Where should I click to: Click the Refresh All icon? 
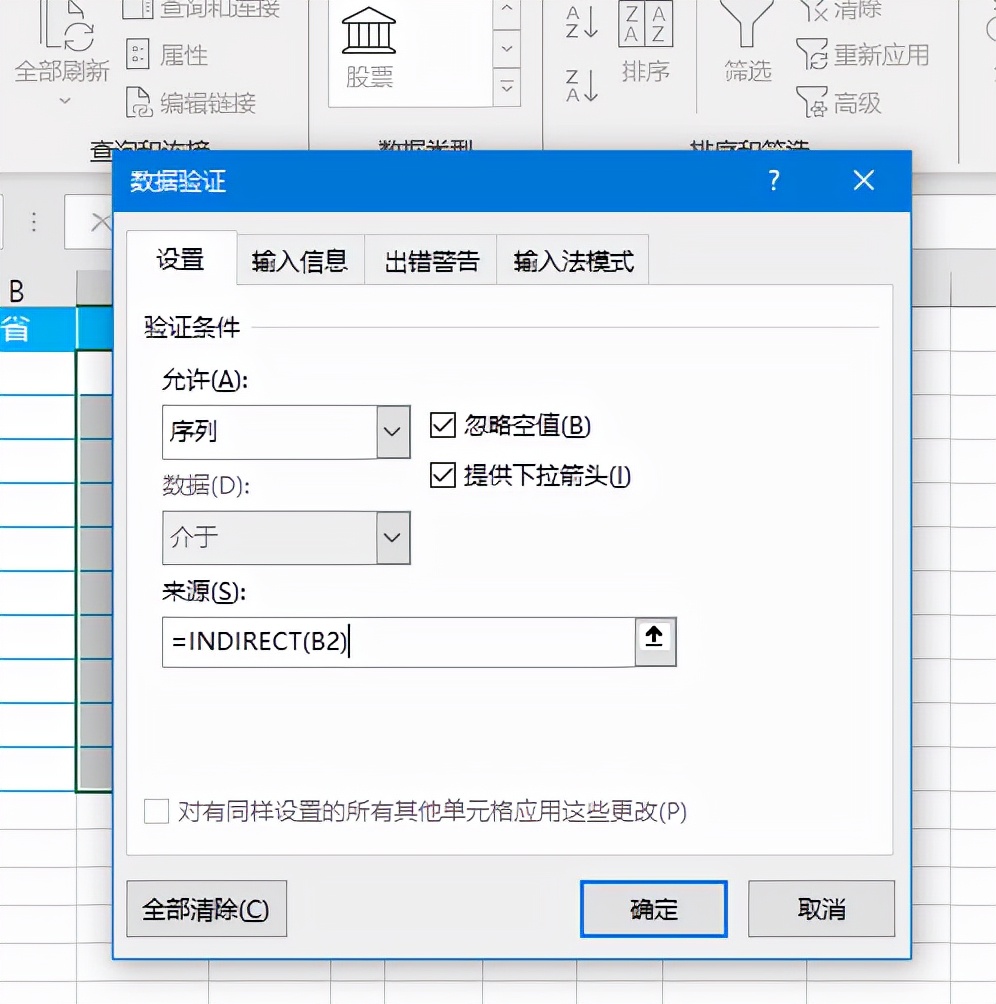tap(66, 26)
